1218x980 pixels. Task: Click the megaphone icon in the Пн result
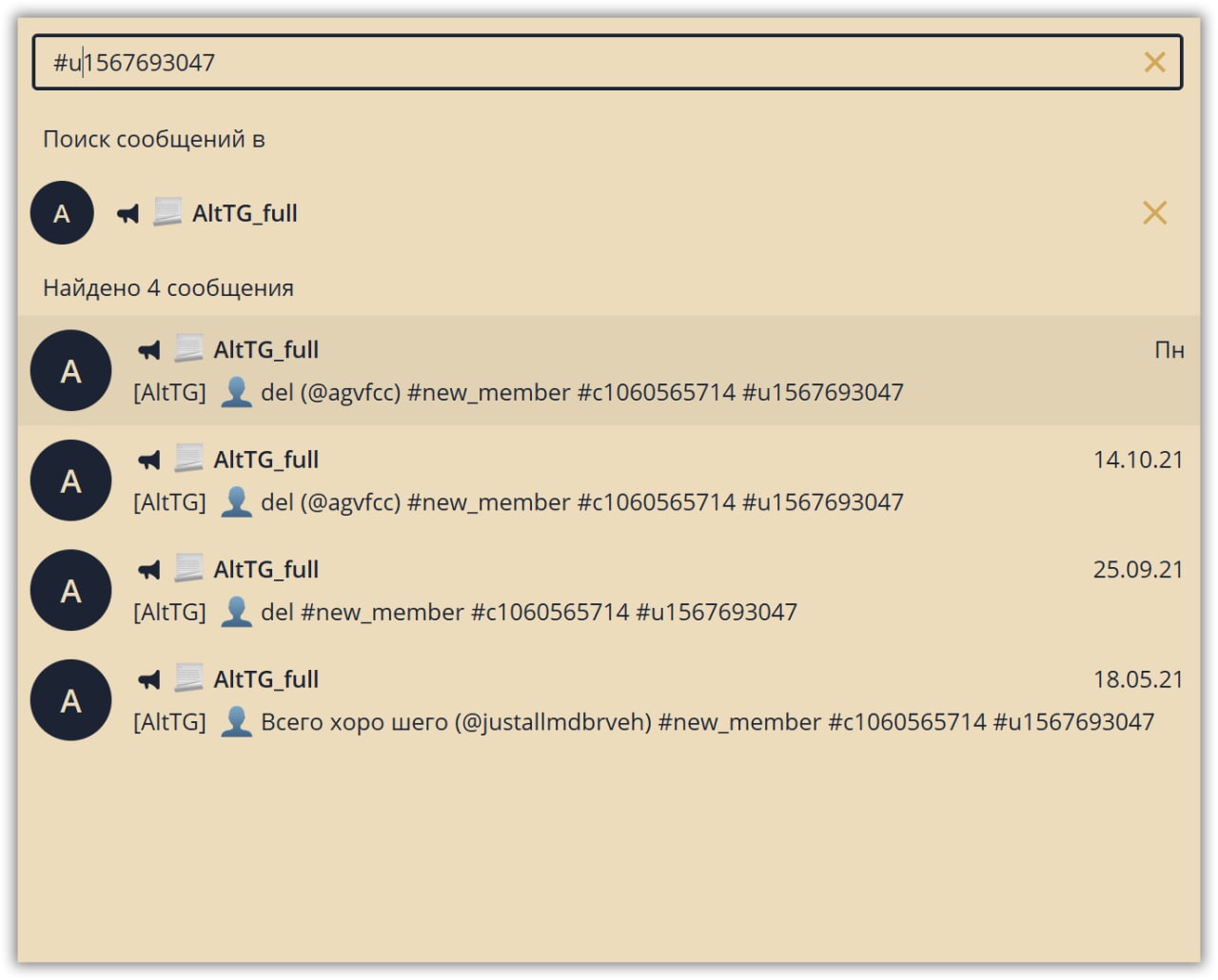click(x=149, y=350)
